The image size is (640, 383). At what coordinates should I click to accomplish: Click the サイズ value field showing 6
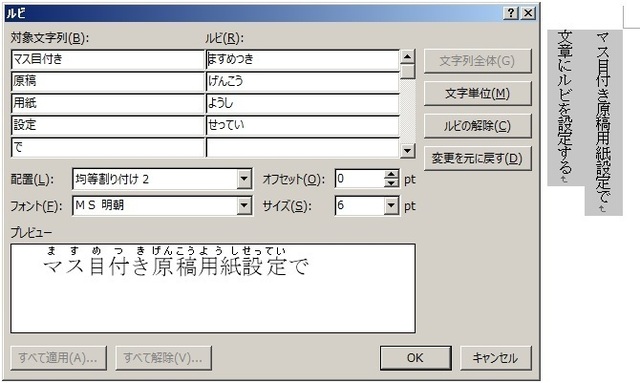360,206
